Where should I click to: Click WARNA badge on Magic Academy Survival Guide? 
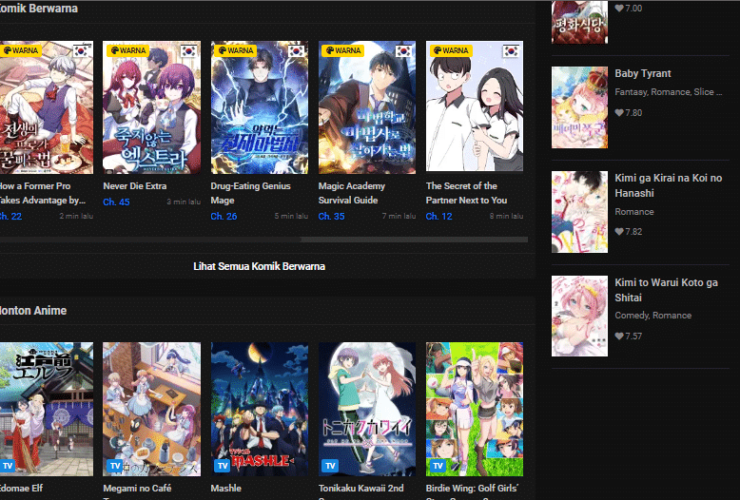(x=343, y=51)
